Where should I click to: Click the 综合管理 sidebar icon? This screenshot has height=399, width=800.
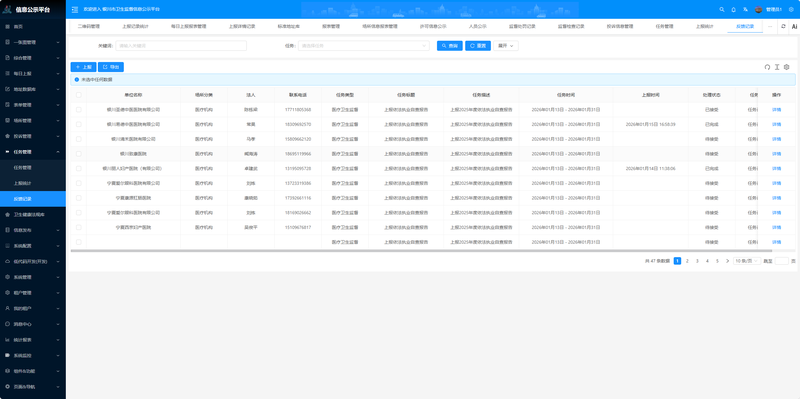click(7, 58)
